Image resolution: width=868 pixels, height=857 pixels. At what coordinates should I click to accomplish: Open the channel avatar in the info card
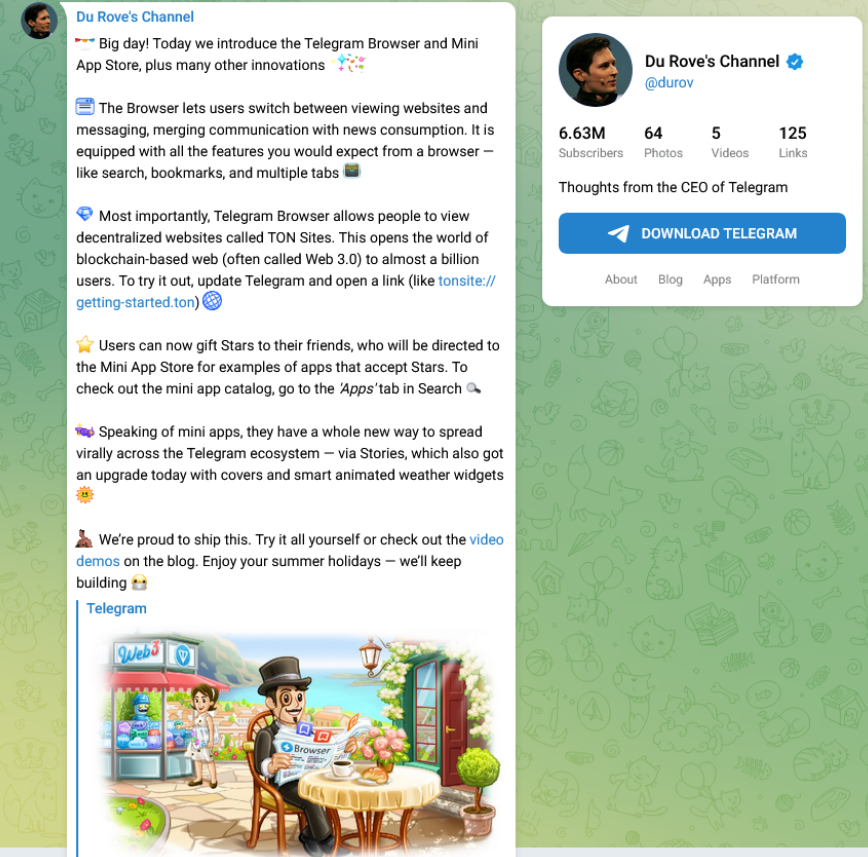pos(595,70)
